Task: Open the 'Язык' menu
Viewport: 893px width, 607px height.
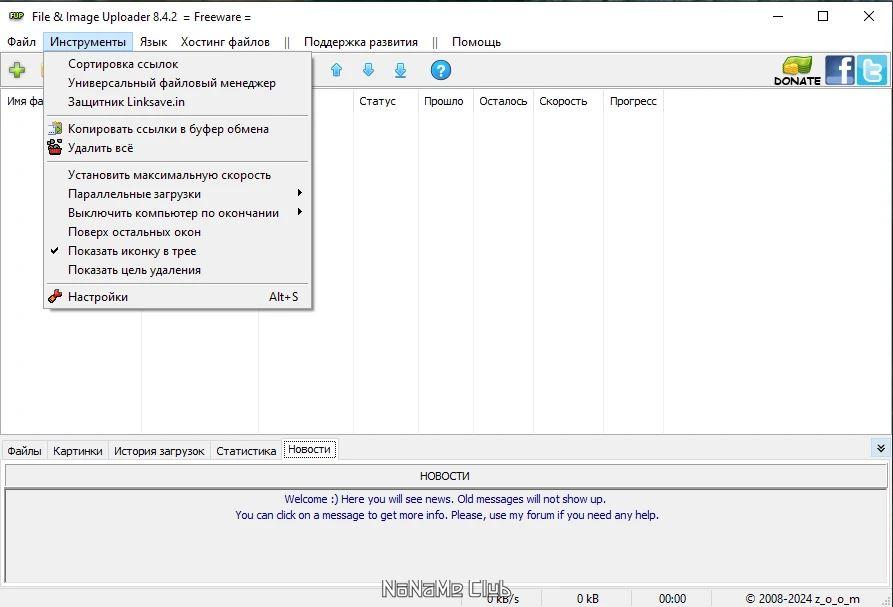Action: [153, 42]
